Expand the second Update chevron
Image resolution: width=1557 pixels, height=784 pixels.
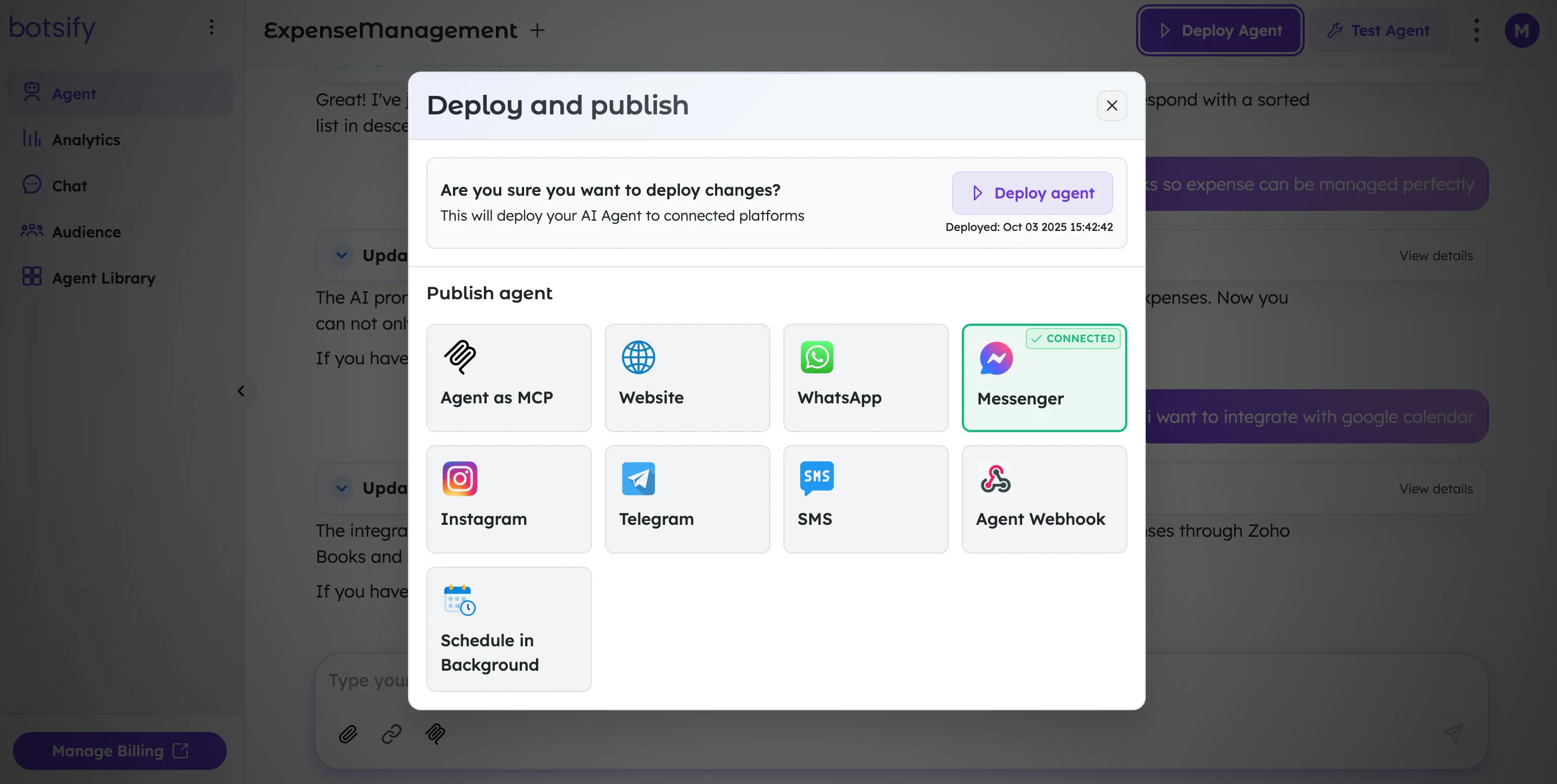point(341,488)
